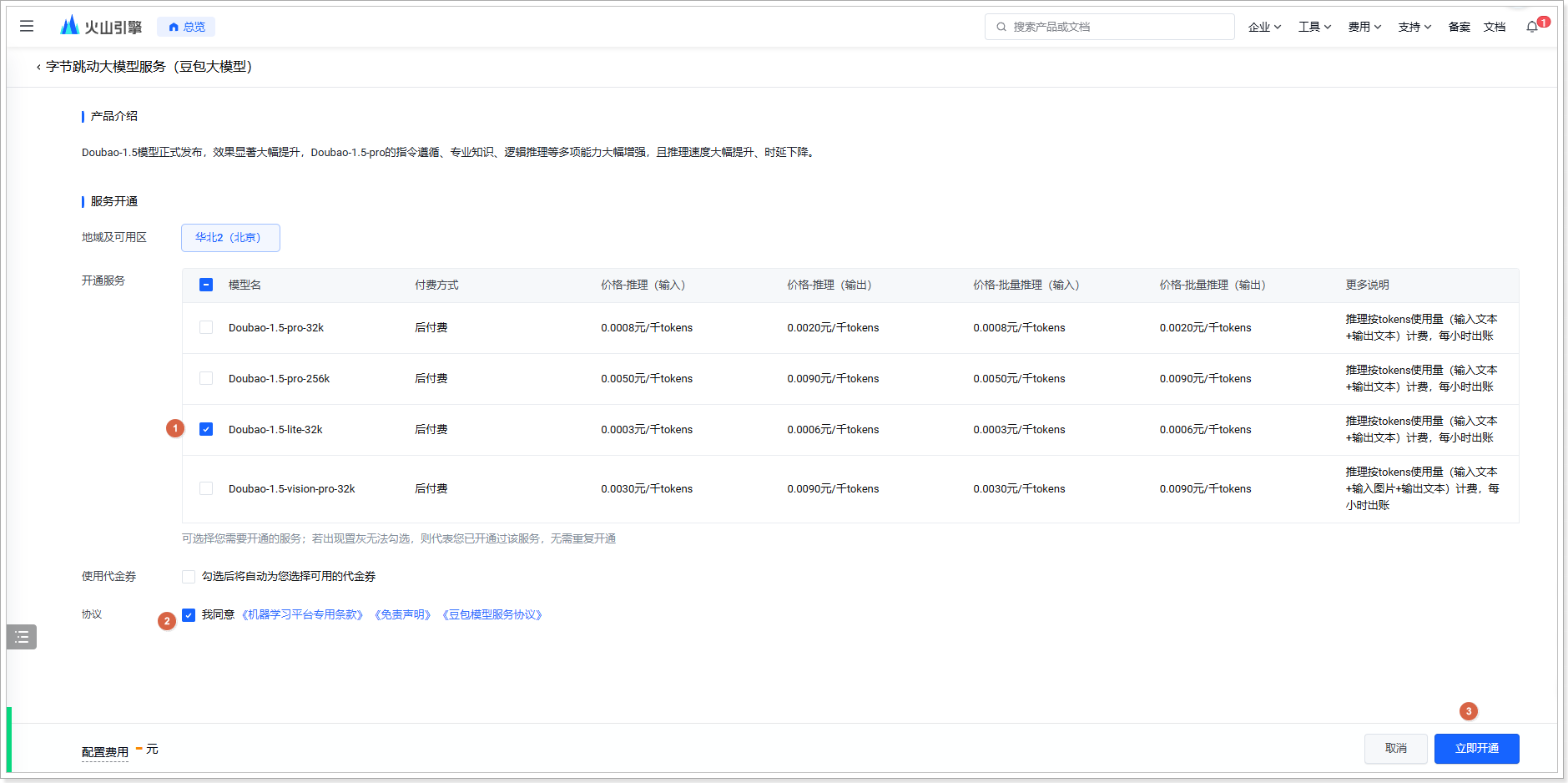The width and height of the screenshot is (1568, 783).
Task: Click the search magnifier icon
Action: [x=1001, y=27]
